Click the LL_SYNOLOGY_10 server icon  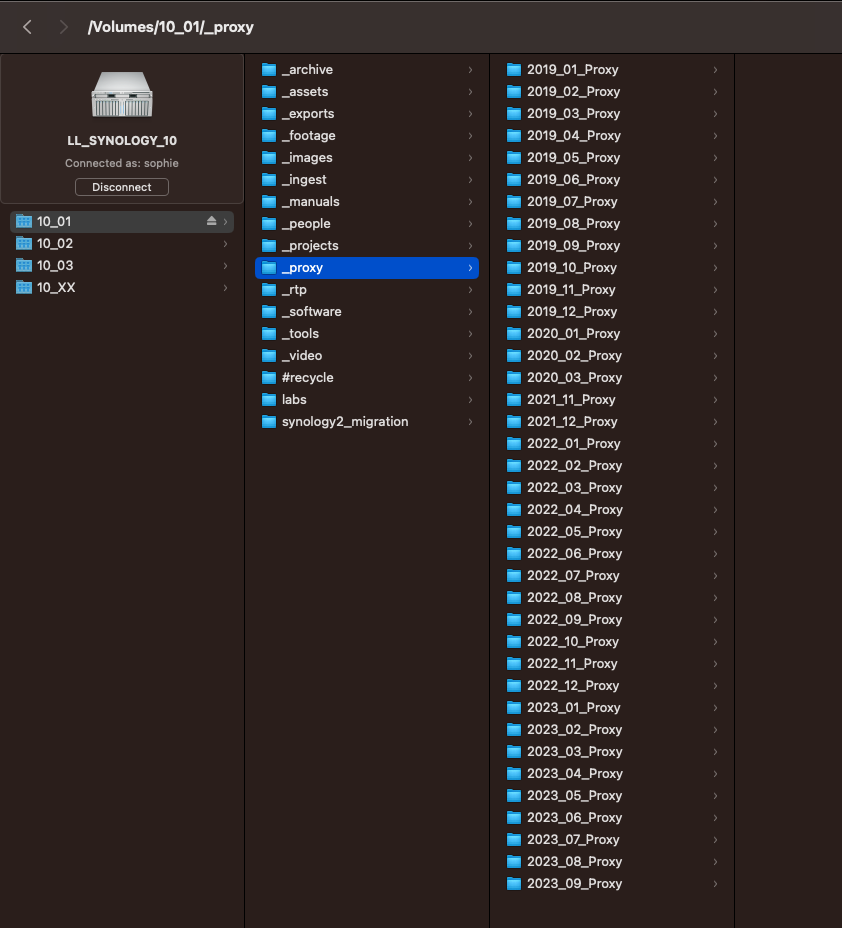coord(122,97)
